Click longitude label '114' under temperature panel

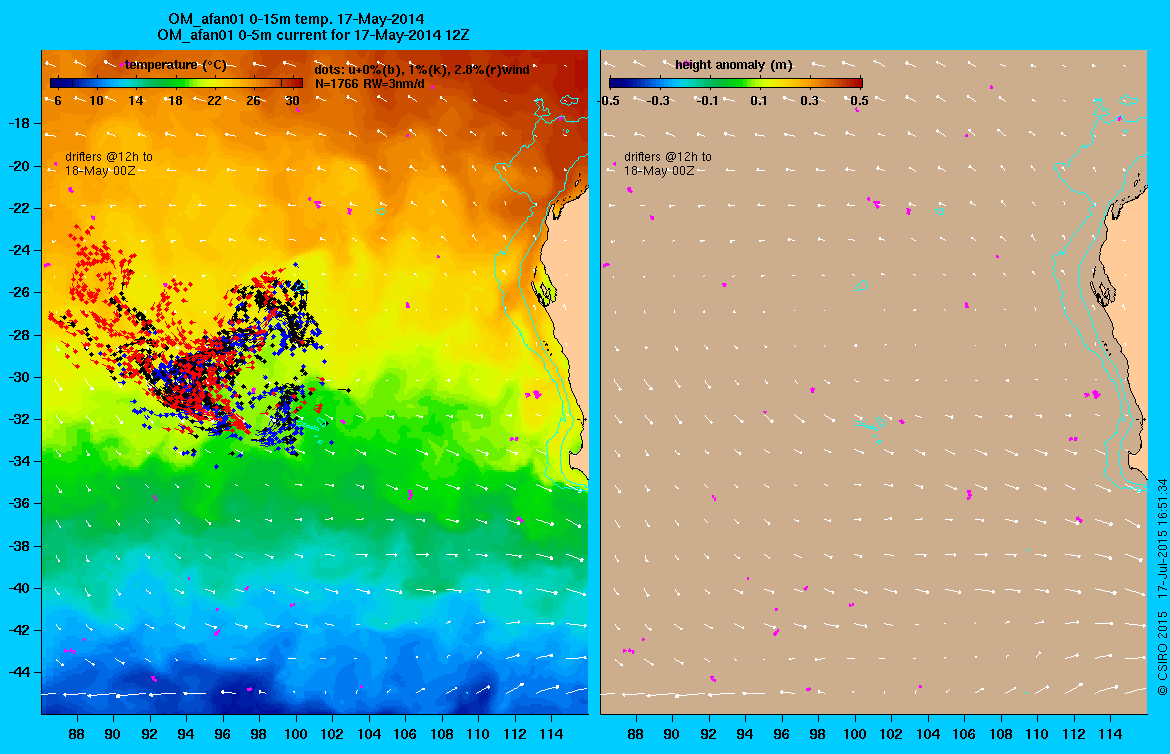pos(551,734)
